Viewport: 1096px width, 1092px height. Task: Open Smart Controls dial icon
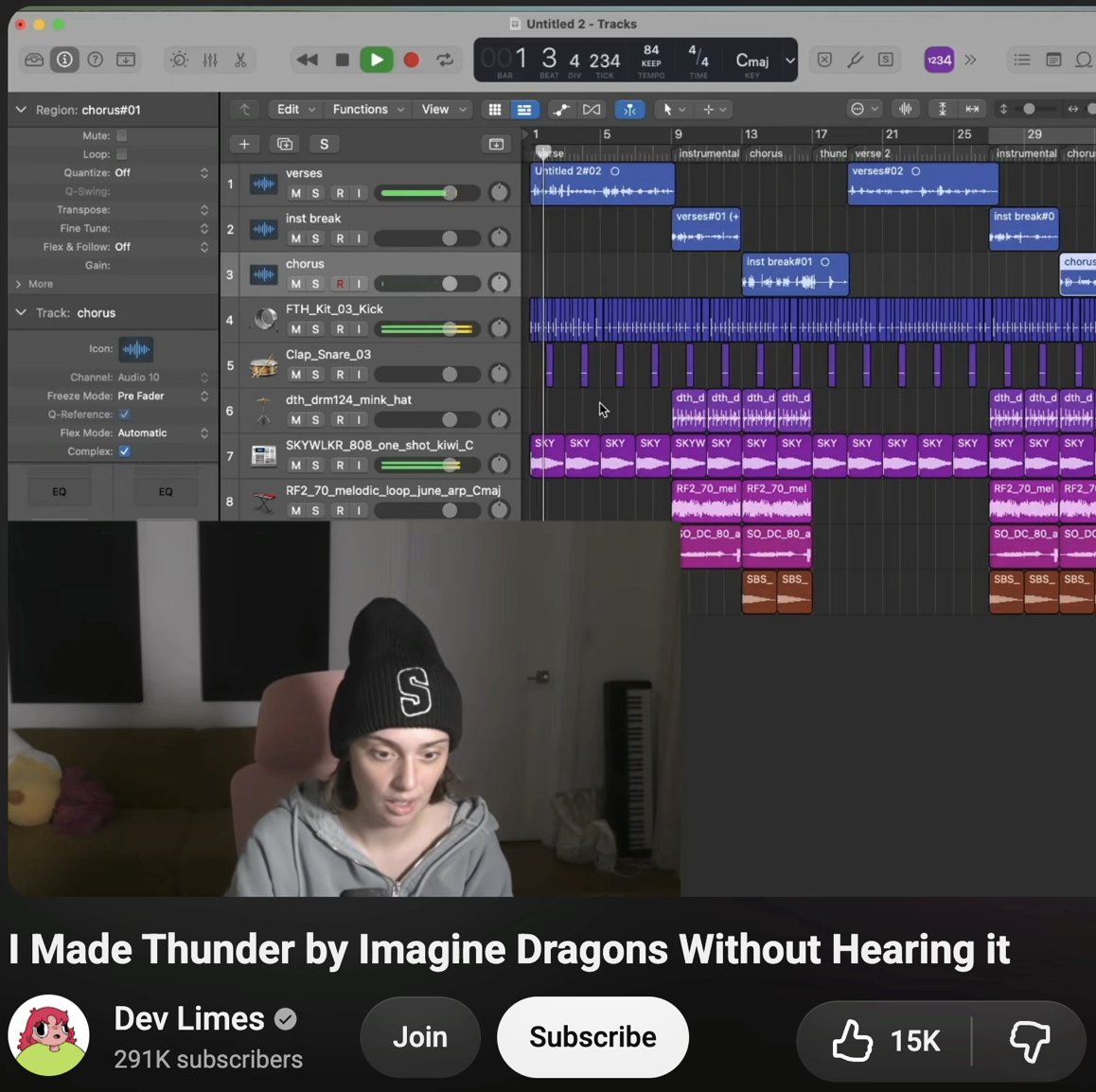pos(179,60)
